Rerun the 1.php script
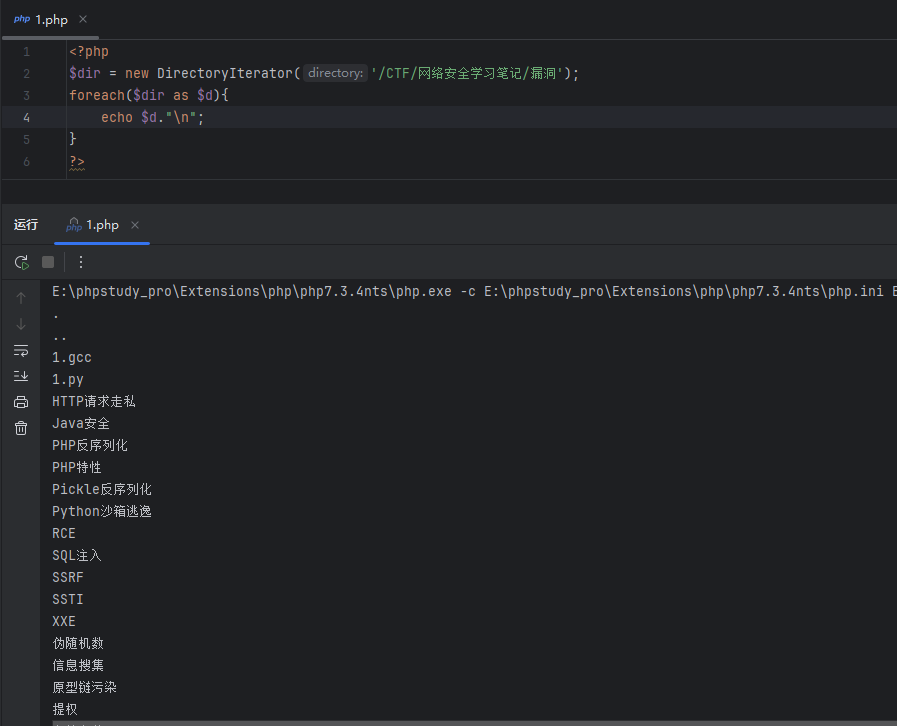 (21, 262)
